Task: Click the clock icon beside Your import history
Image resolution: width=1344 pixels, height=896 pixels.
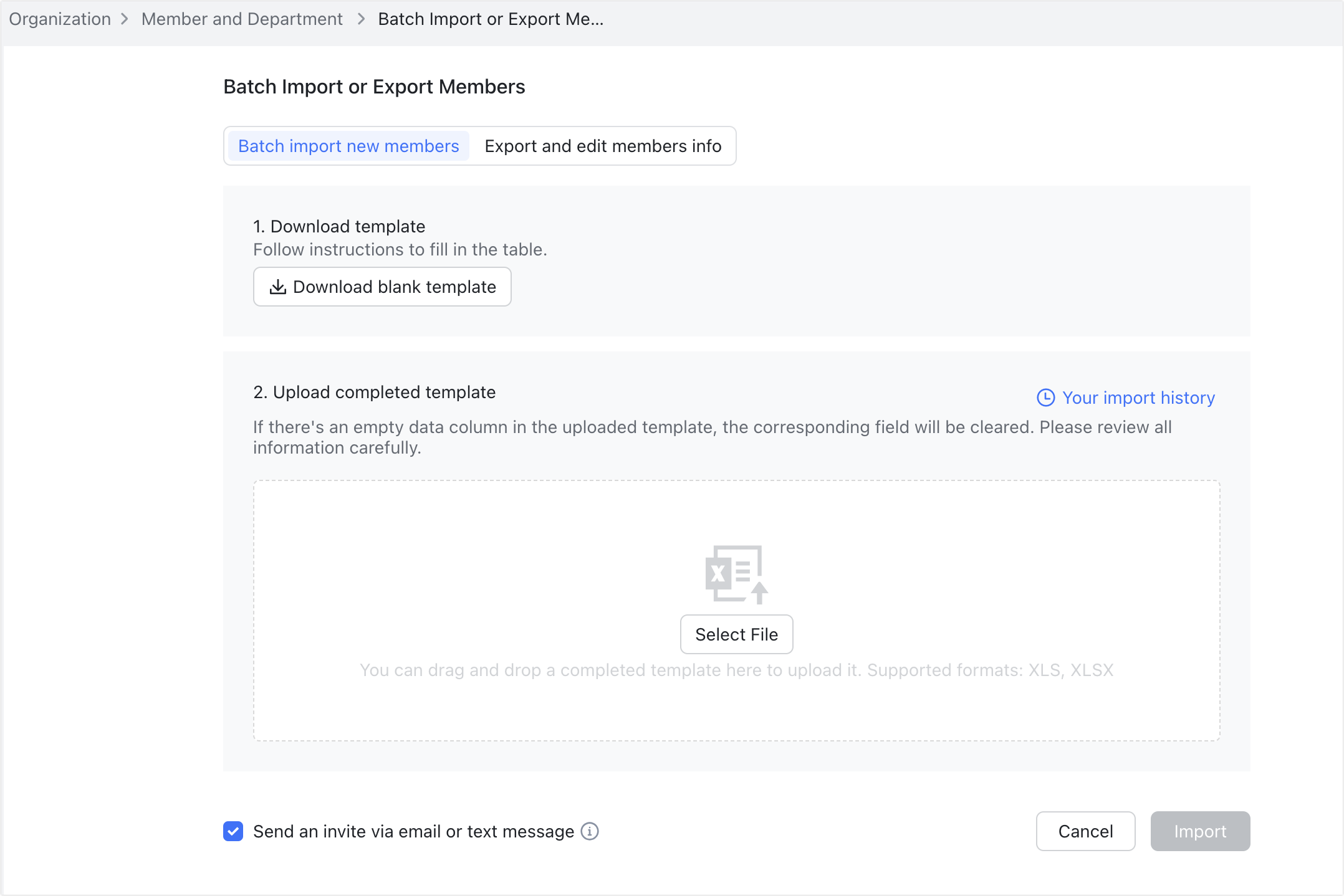Action: click(x=1045, y=398)
